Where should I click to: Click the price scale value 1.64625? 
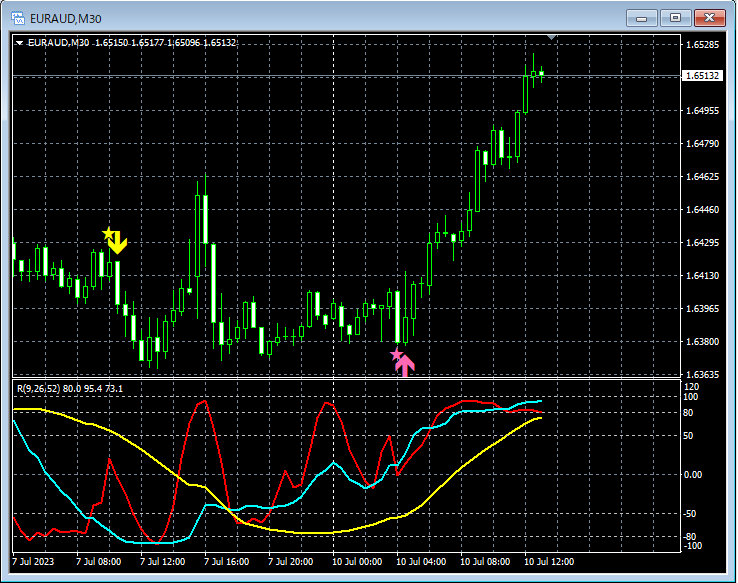[702, 176]
